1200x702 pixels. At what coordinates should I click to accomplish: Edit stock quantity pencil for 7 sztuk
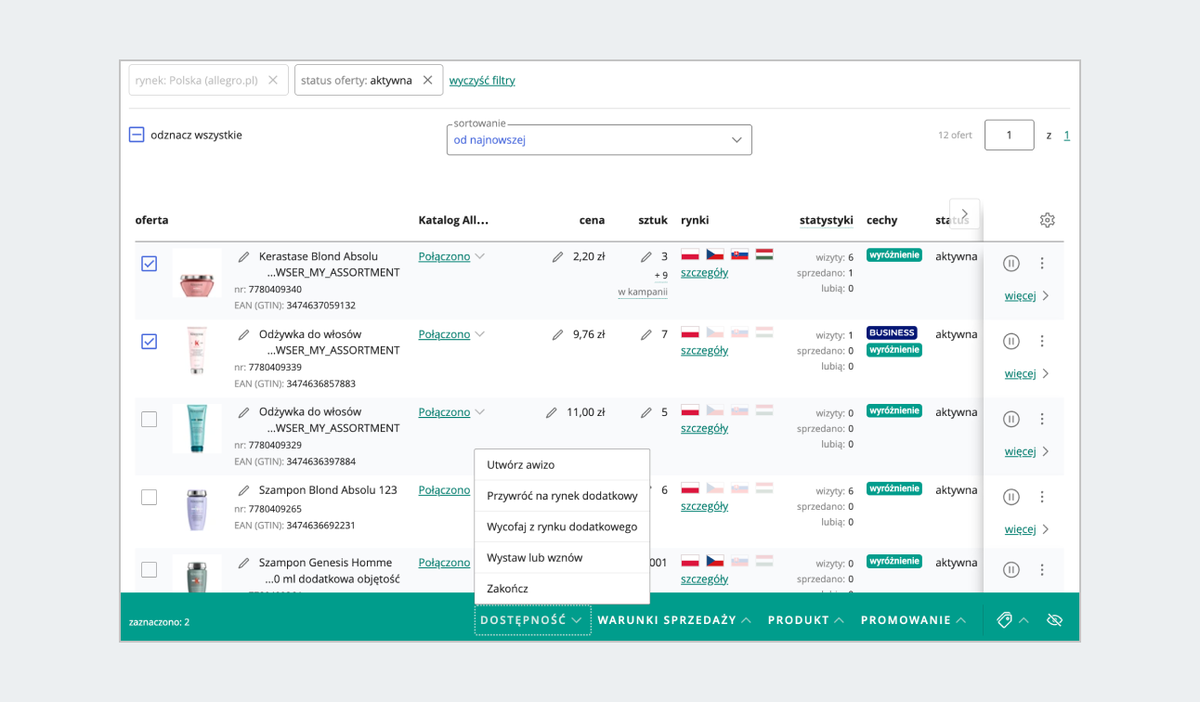pyautogui.click(x=646, y=335)
